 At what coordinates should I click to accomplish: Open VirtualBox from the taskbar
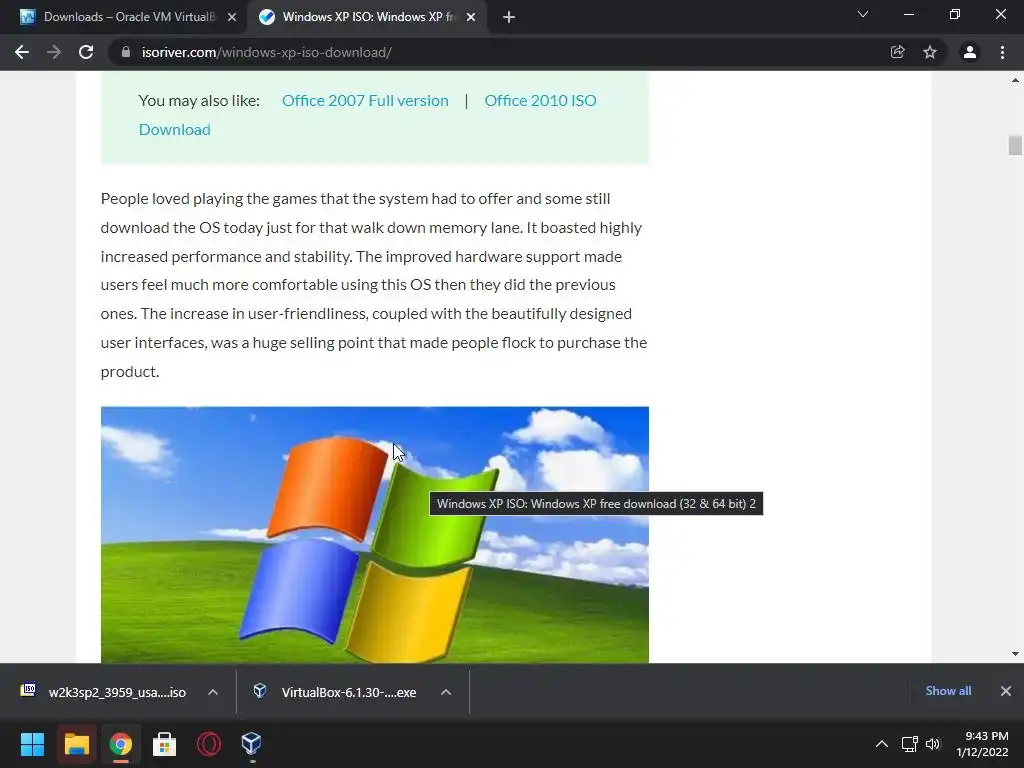tap(251, 744)
